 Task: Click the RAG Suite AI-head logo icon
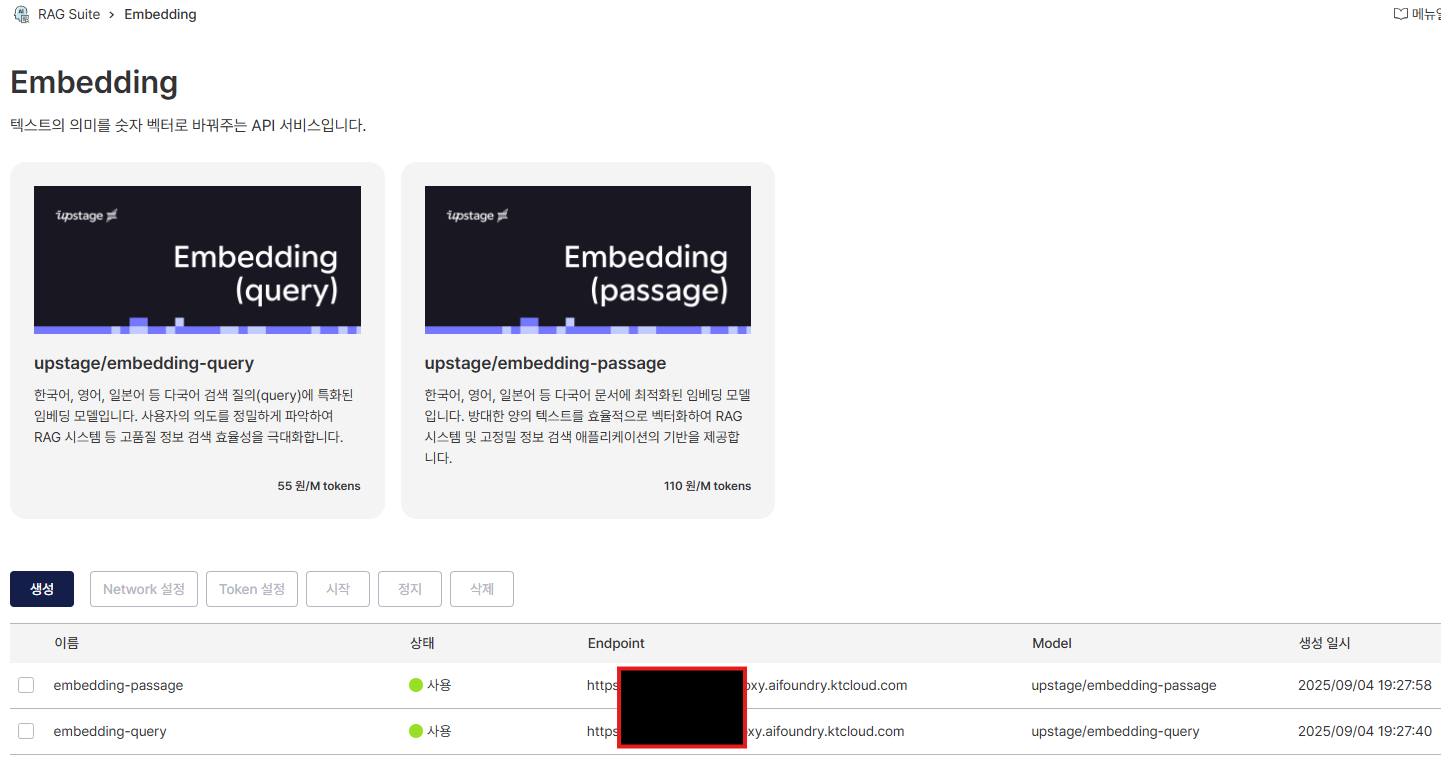coord(20,14)
